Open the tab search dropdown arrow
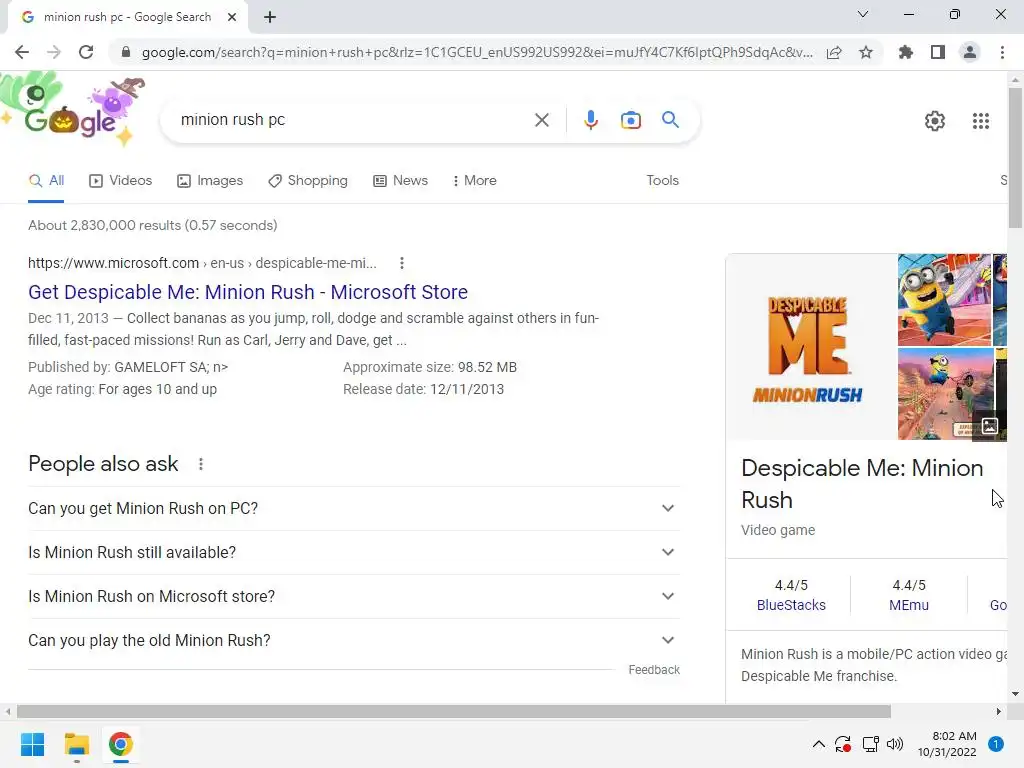Viewport: 1024px width, 768px height. (863, 14)
